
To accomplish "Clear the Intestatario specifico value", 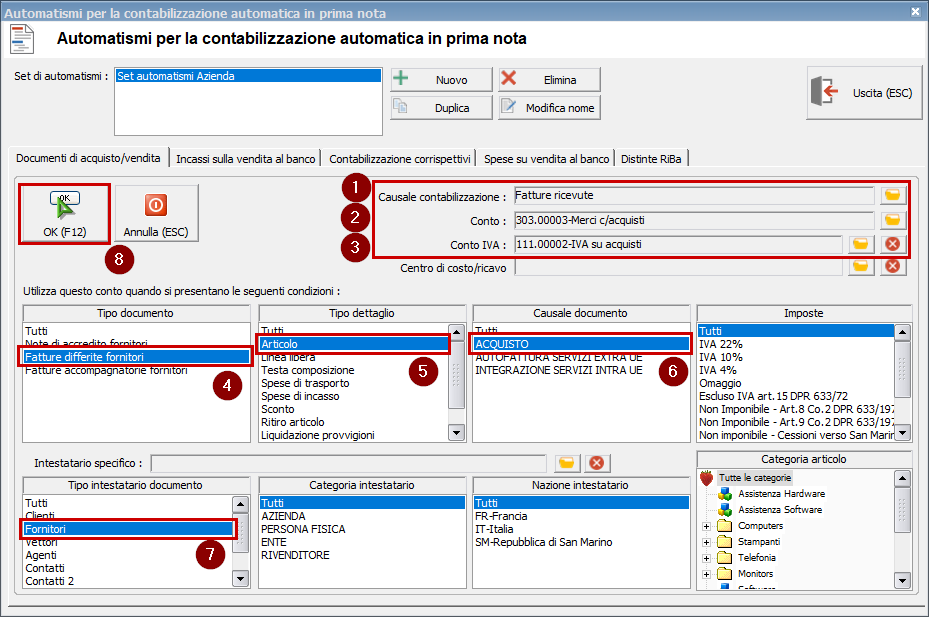I will point(597,463).
